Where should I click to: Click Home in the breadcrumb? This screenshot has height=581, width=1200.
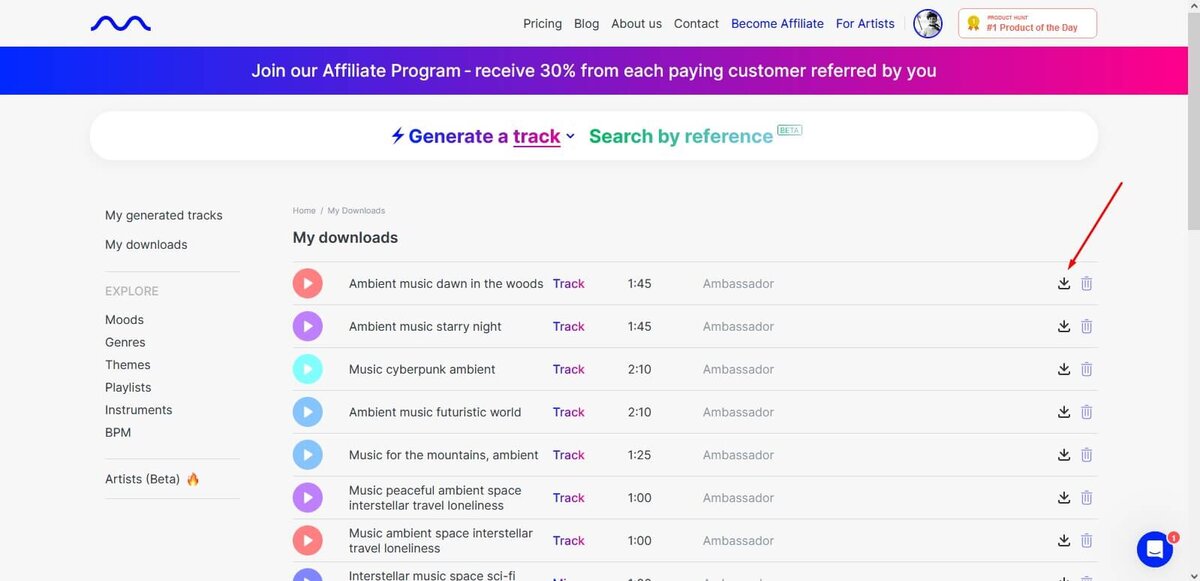pyautogui.click(x=304, y=211)
